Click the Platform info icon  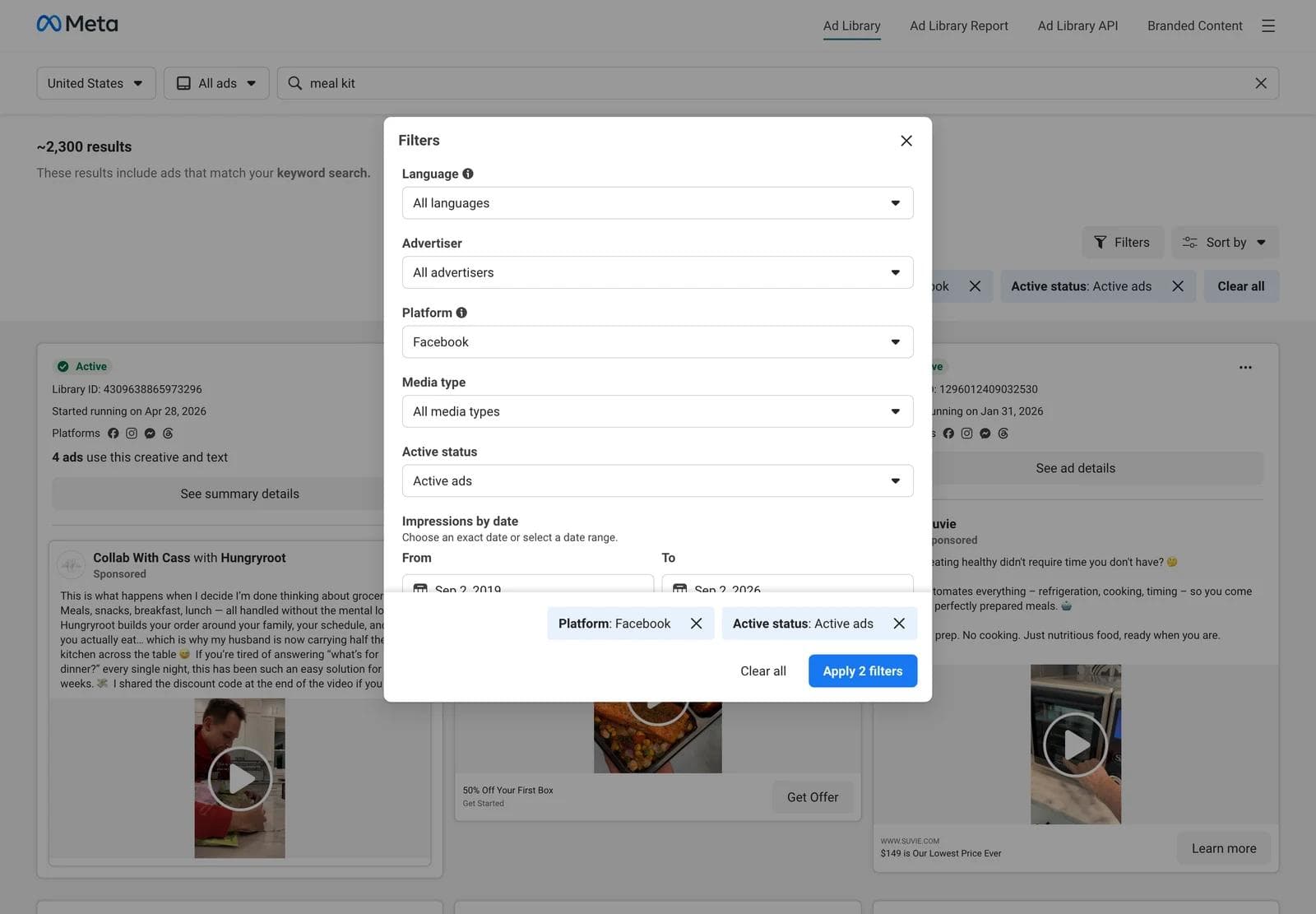[x=461, y=313]
